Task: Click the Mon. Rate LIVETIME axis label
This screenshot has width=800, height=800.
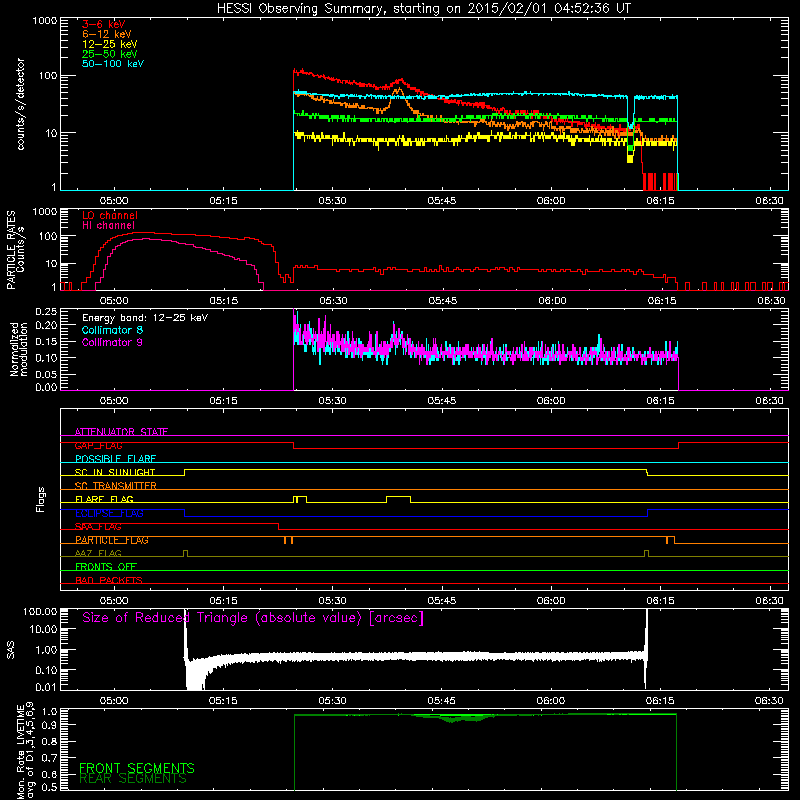Action: pyautogui.click(x=25, y=751)
